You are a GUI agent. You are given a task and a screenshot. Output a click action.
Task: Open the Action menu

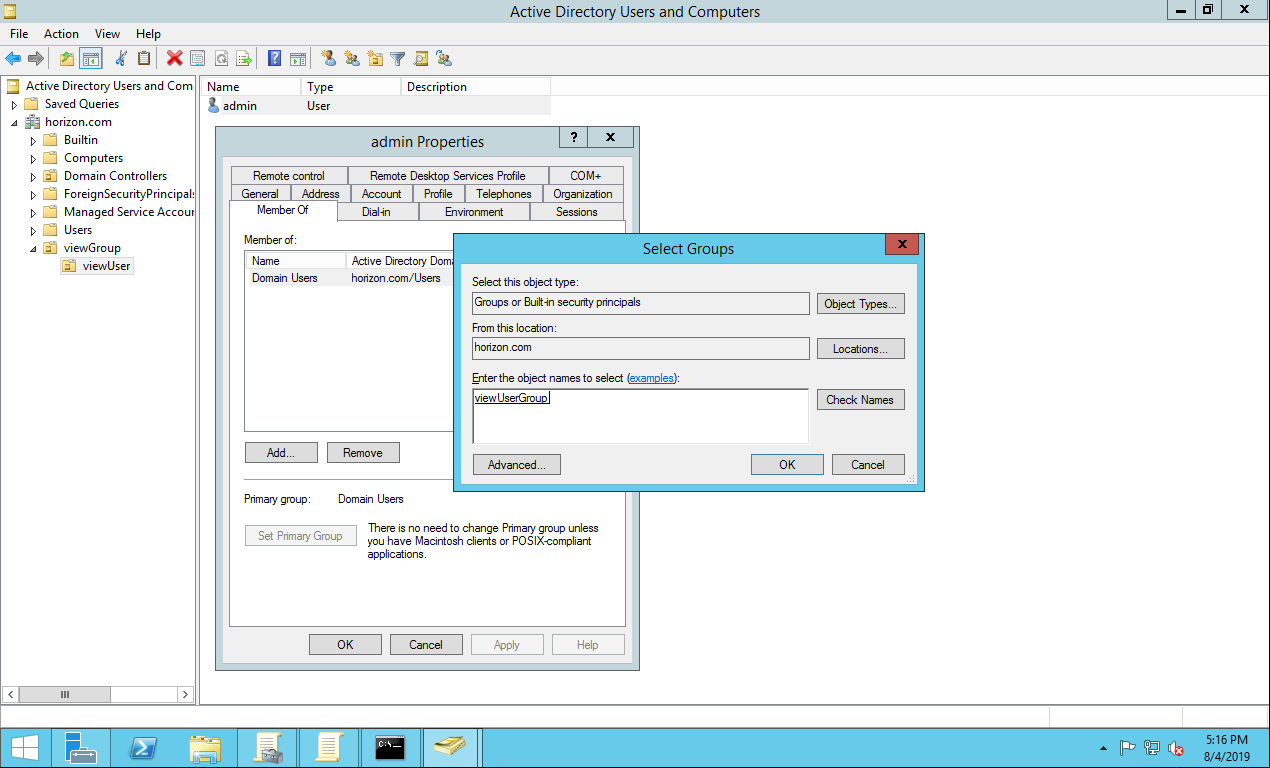point(61,34)
